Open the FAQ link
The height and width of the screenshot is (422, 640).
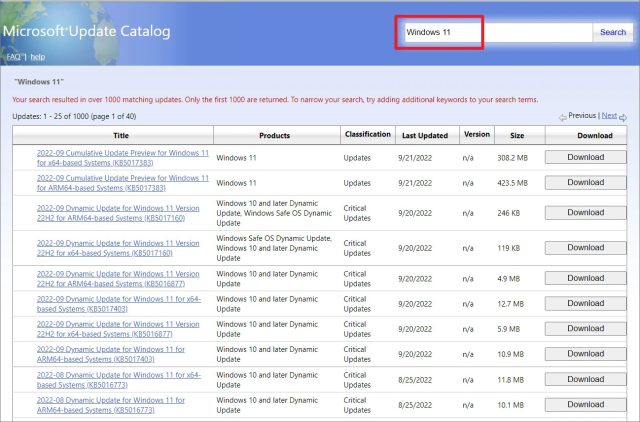point(13,57)
